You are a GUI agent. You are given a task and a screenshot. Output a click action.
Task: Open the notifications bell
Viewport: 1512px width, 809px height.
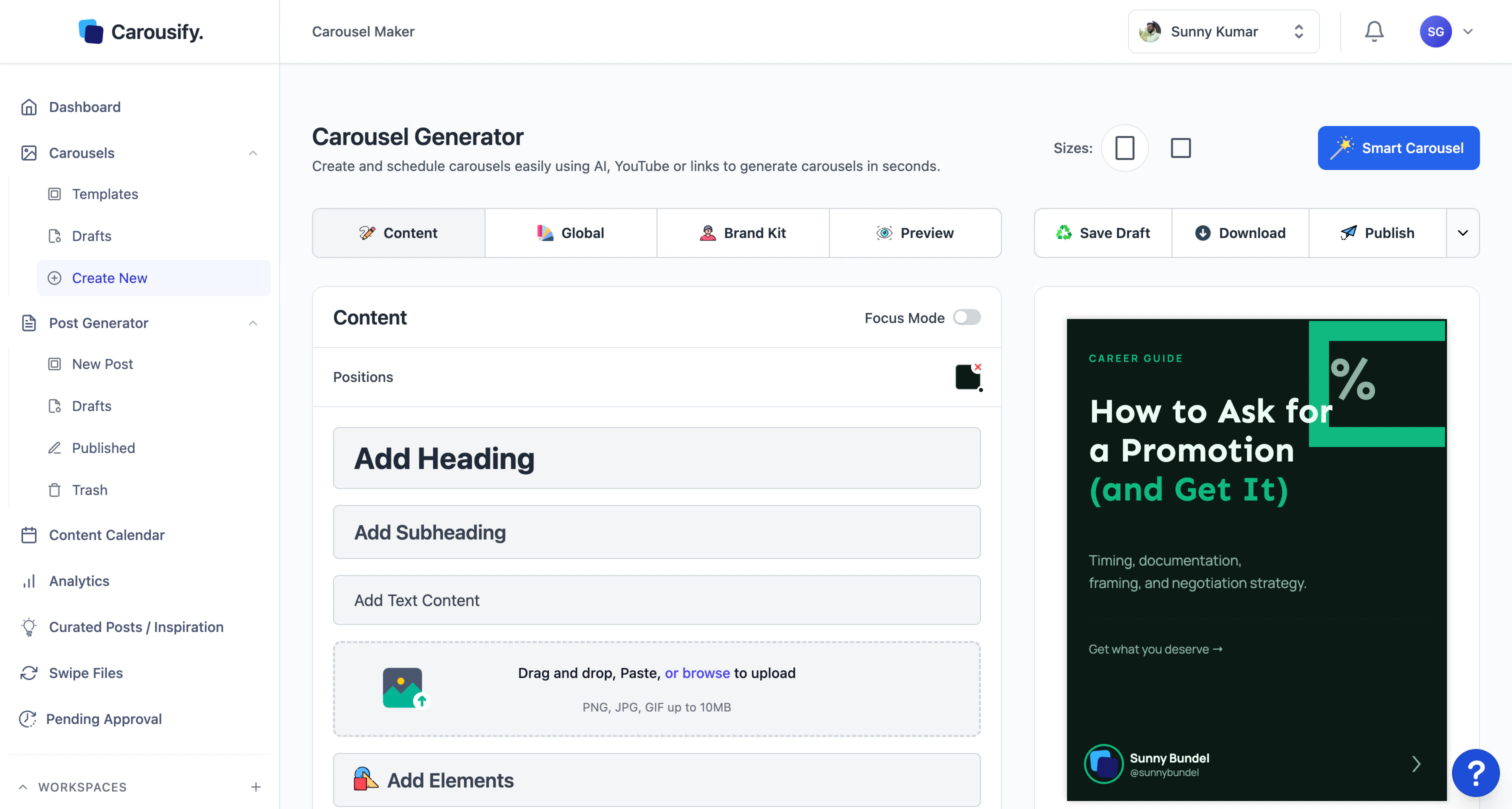click(x=1374, y=31)
